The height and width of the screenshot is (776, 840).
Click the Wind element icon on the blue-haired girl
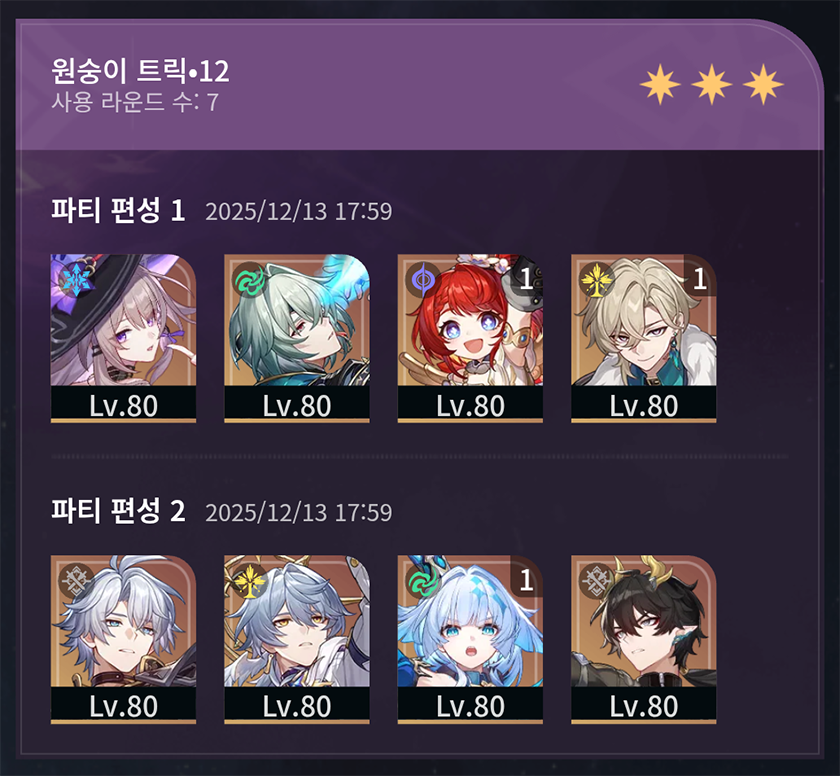422,580
